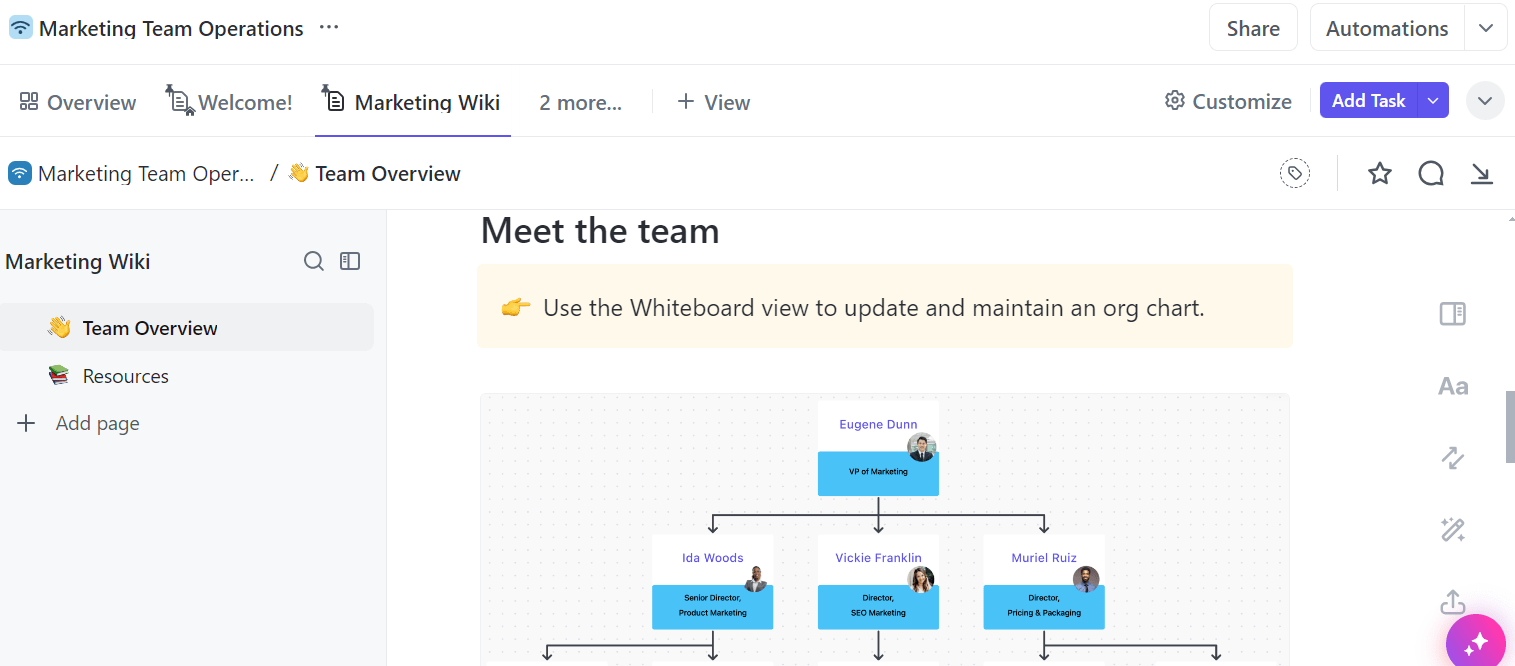Open the AI sparkle assistant button
Viewport: 1515px width, 666px height.
tap(1476, 642)
